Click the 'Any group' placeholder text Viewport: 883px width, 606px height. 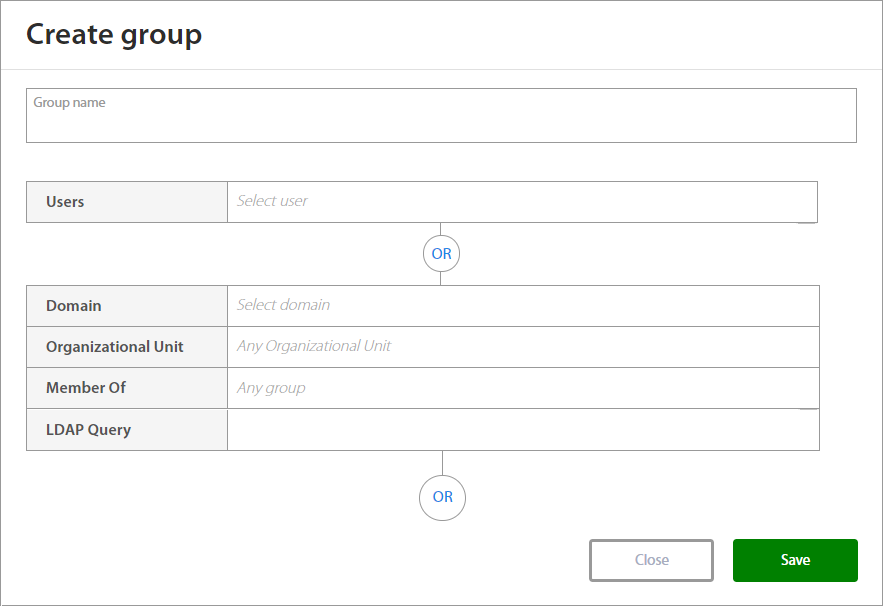pos(271,388)
